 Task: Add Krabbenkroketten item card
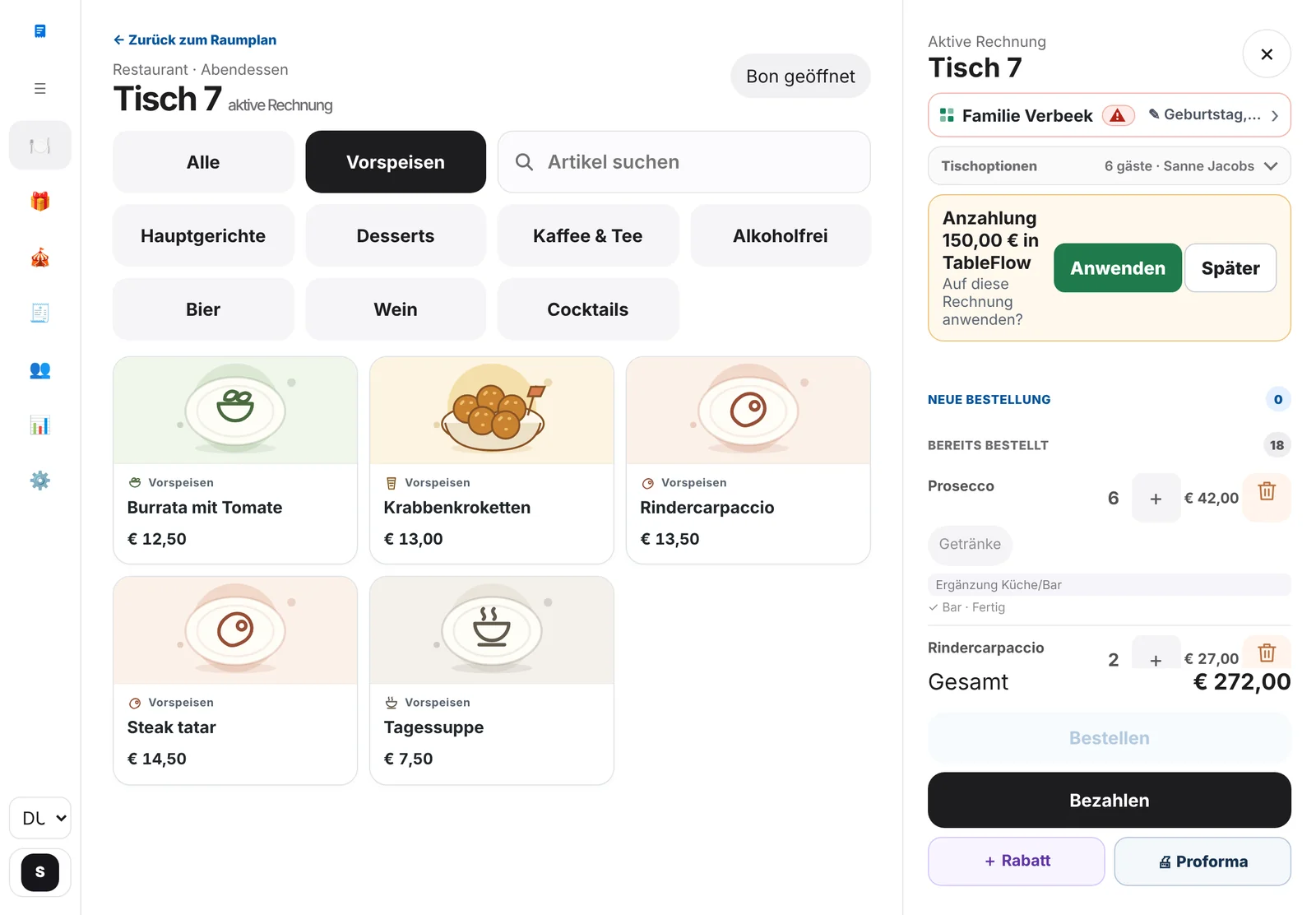[492, 460]
